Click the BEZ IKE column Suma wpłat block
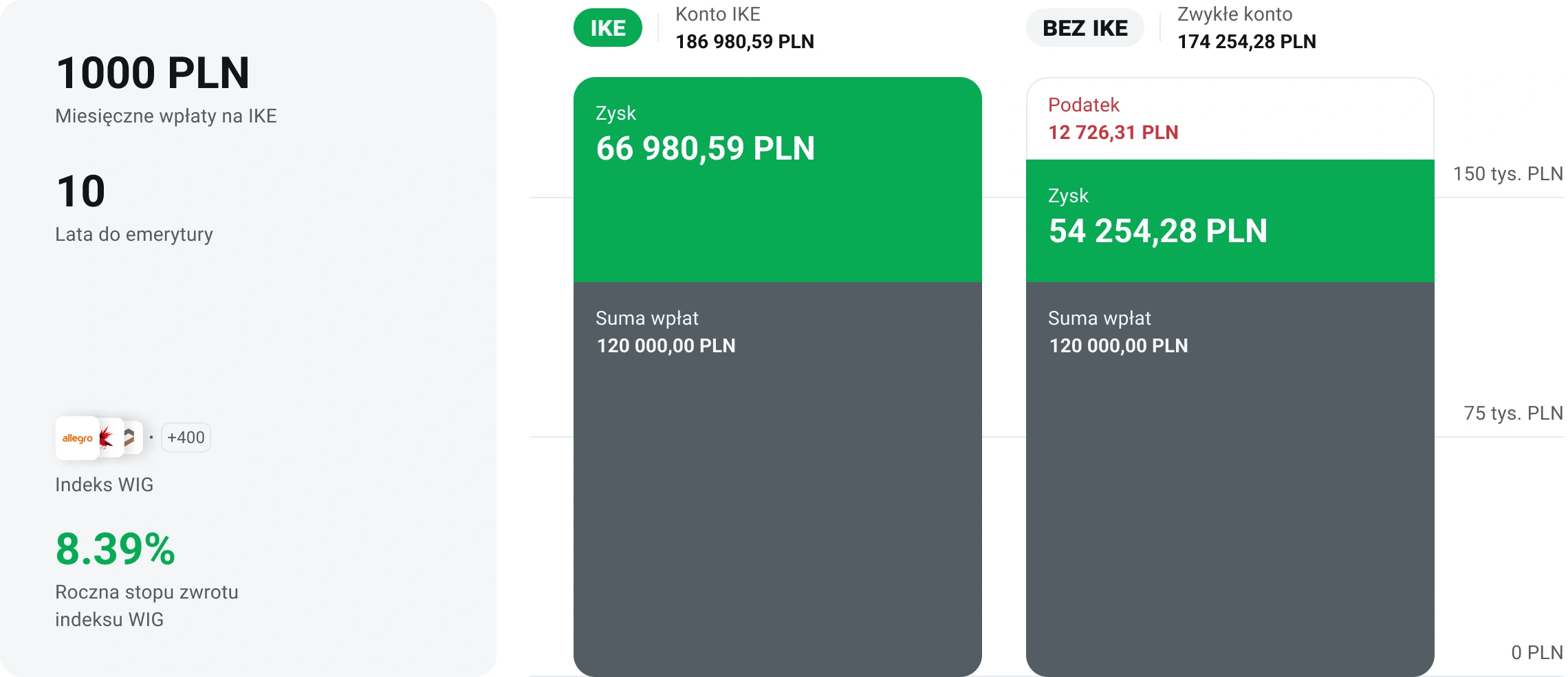The width and height of the screenshot is (1568, 677). tap(1229, 475)
